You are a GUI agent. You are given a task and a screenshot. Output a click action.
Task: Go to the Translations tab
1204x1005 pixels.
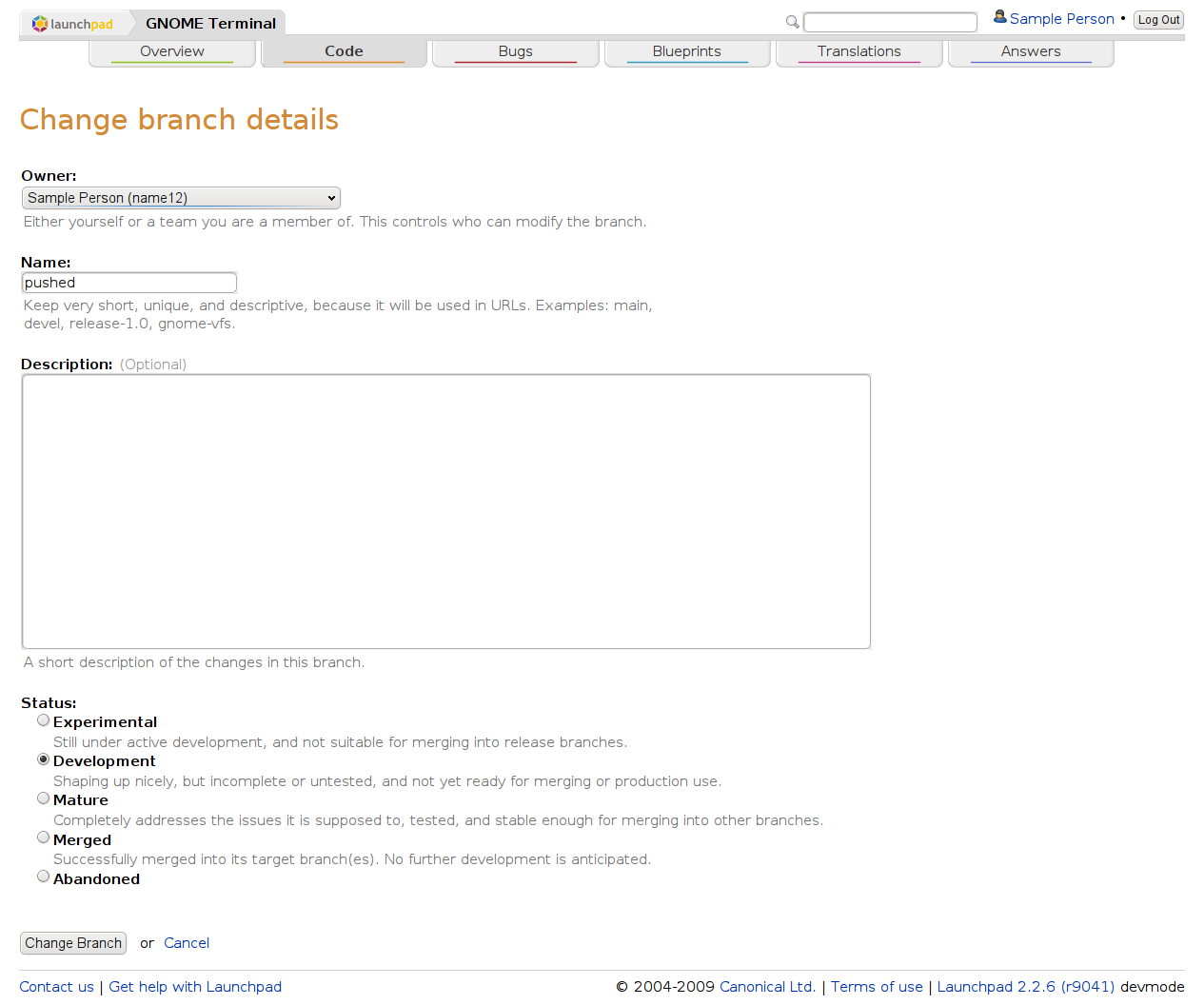coord(859,51)
